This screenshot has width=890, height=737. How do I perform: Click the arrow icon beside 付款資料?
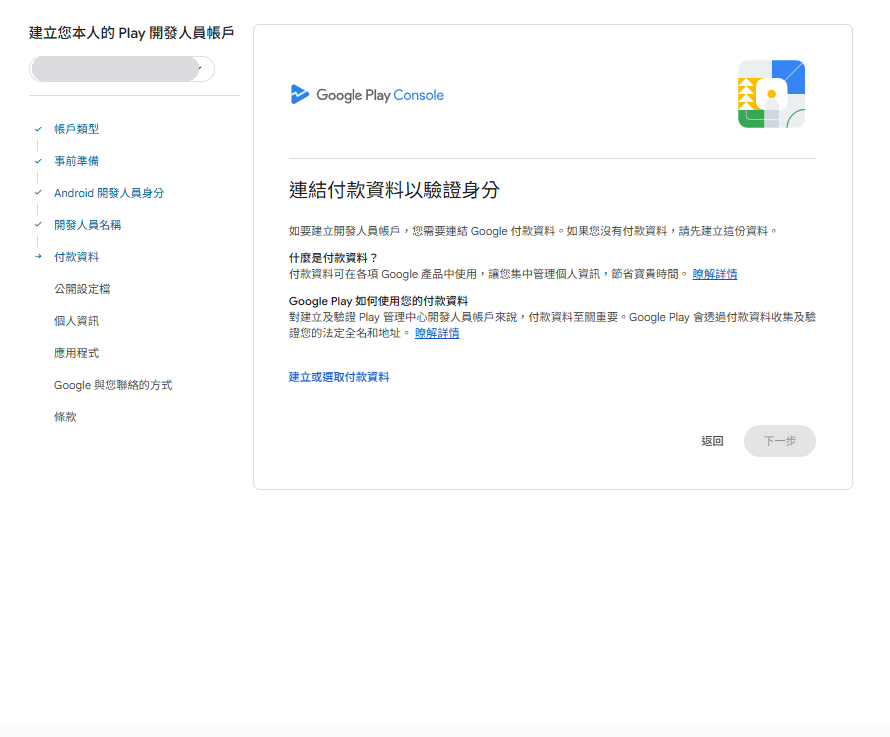click(x=38, y=257)
